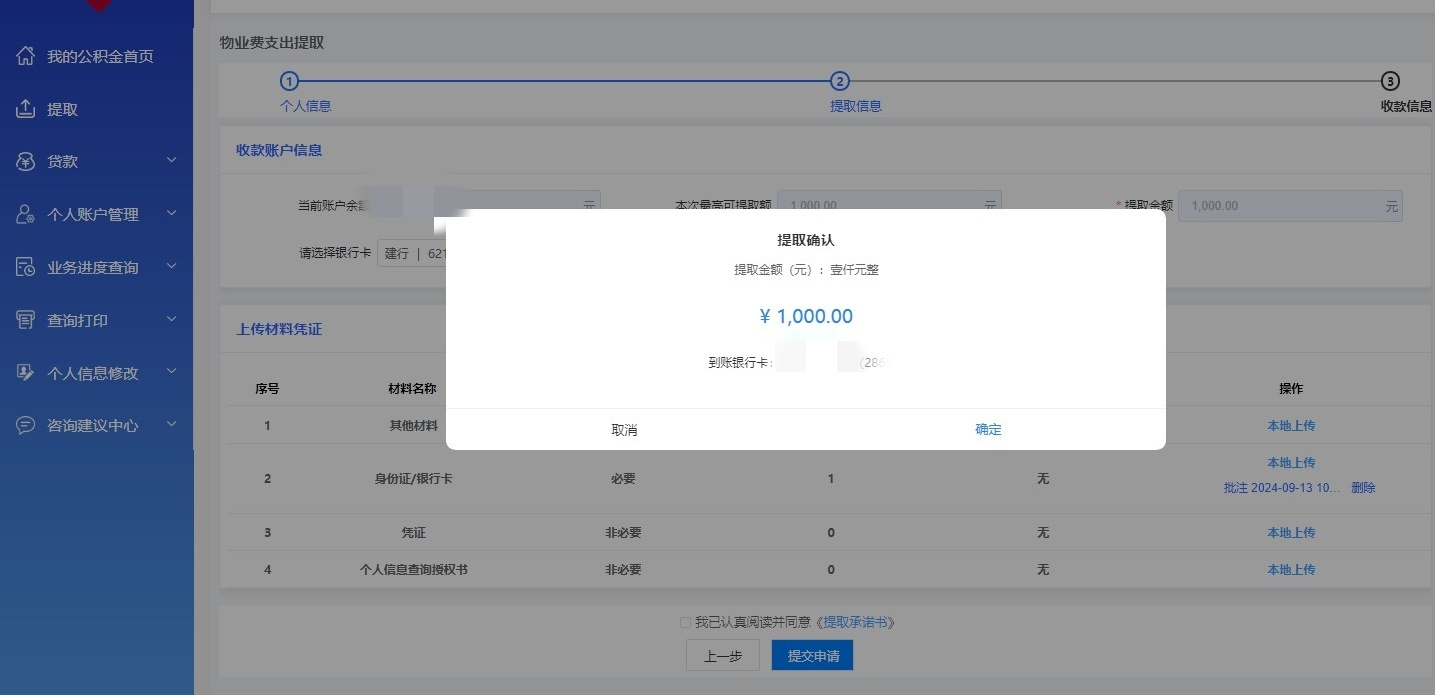
Task: Click the 个人账户管理 person-lock icon
Action: [x=26, y=214]
